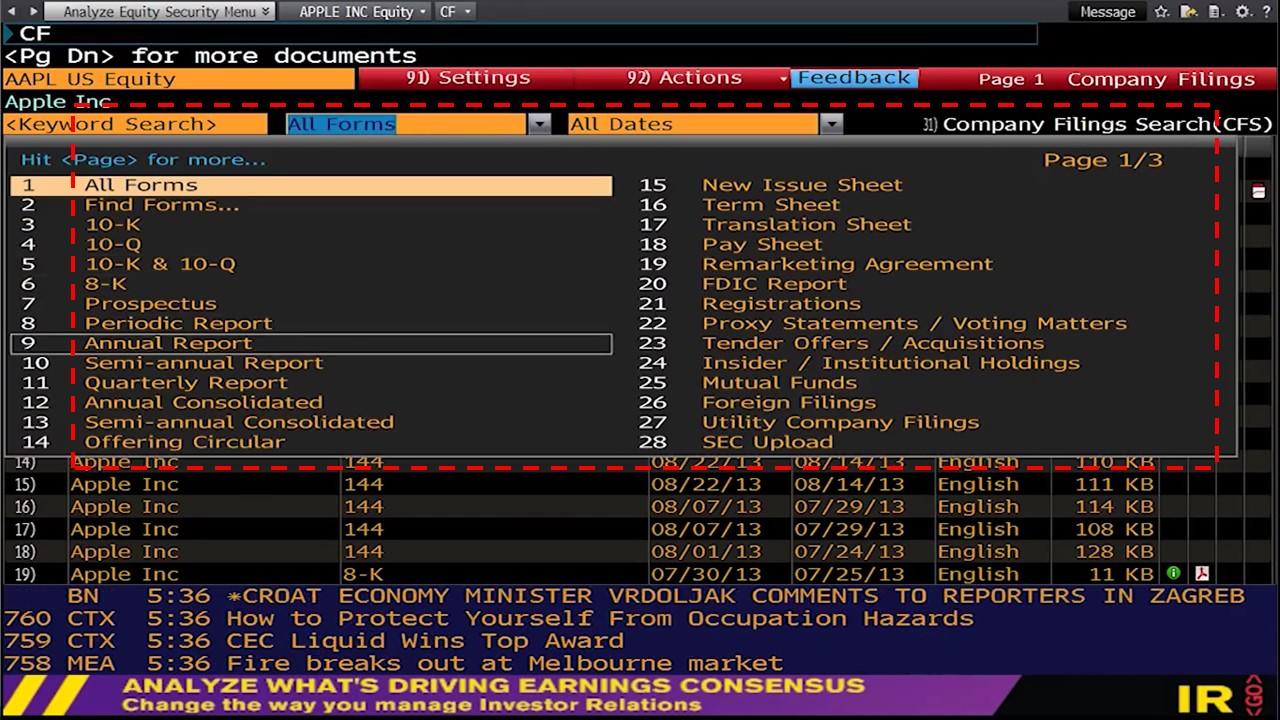Choose 10-K & 10-Q option
Image resolution: width=1280 pixels, height=720 pixels.
pyautogui.click(x=160, y=264)
